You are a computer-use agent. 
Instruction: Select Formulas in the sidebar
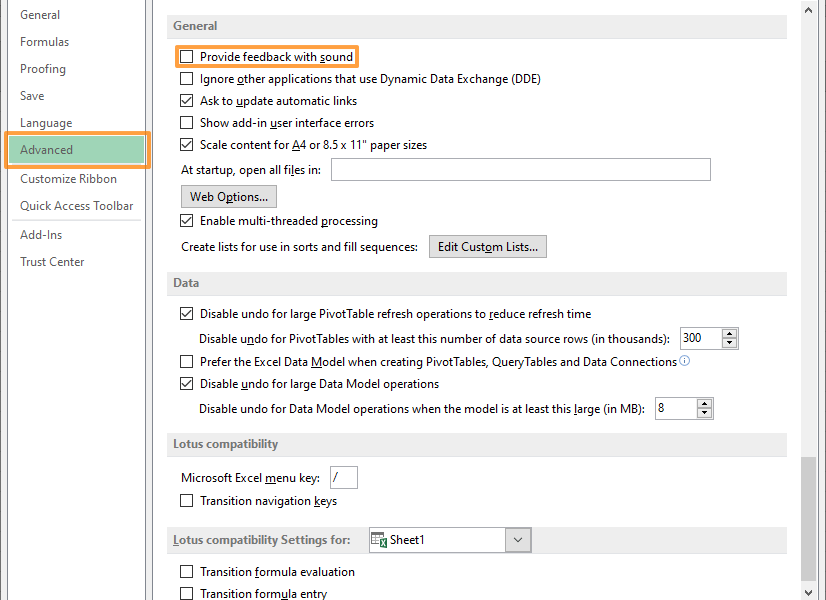(x=44, y=41)
